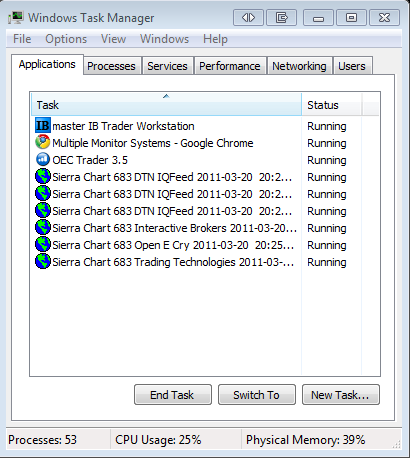This screenshot has width=410, height=458.
Task: Click Running status of OEC Trader 3.5
Action: [327, 160]
